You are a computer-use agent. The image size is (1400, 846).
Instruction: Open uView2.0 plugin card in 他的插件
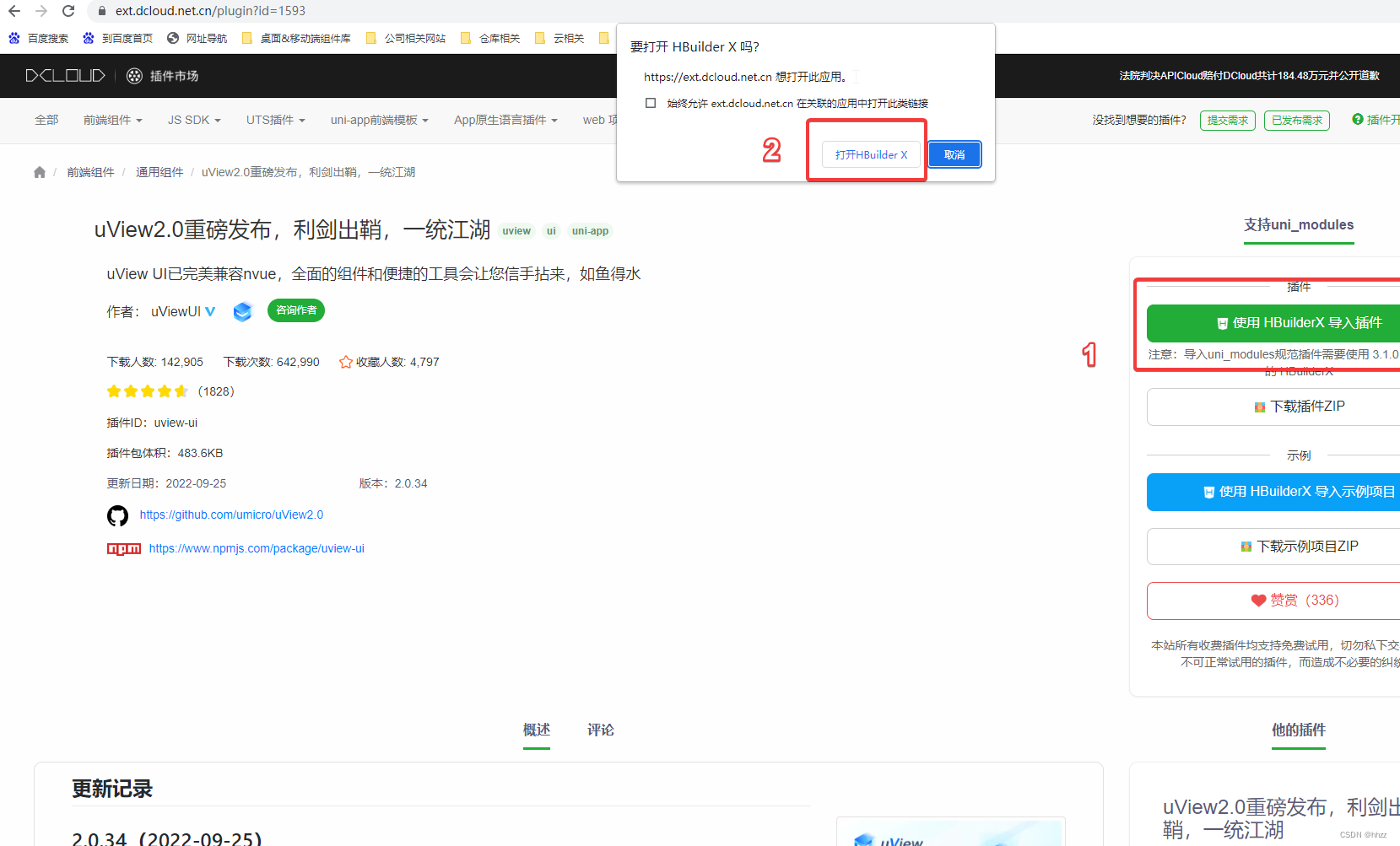point(1281,818)
